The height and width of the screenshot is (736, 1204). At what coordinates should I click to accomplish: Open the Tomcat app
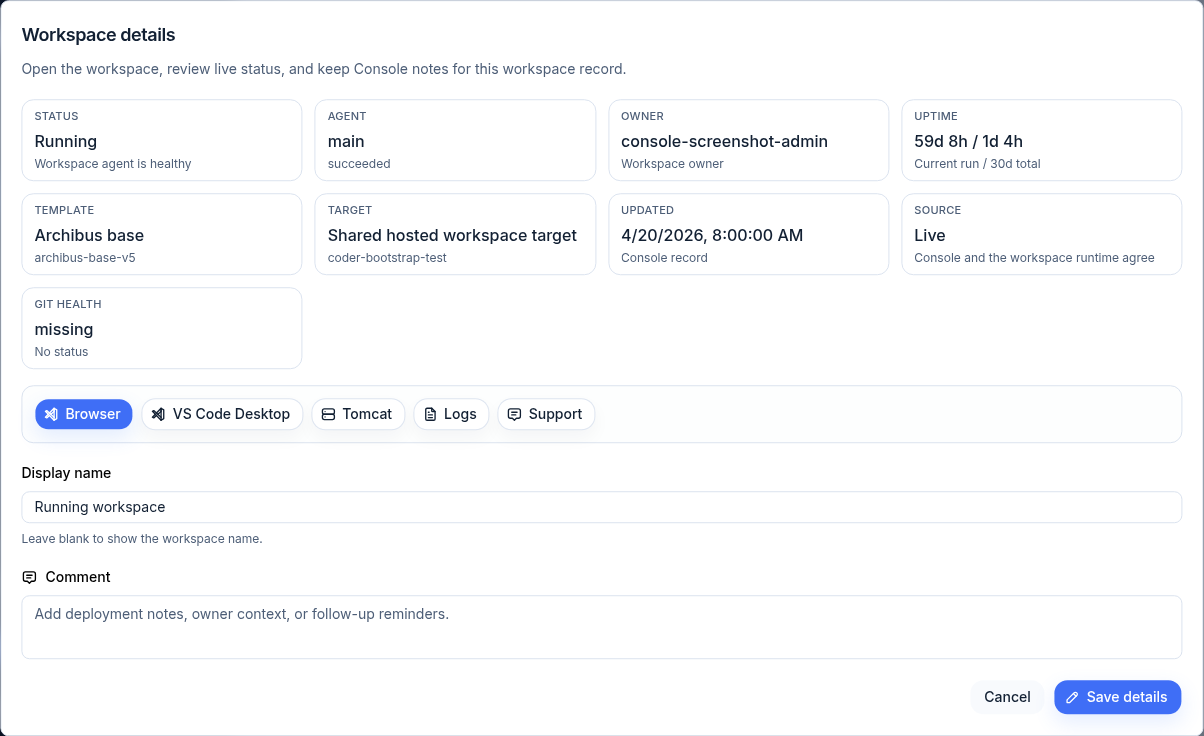click(358, 414)
